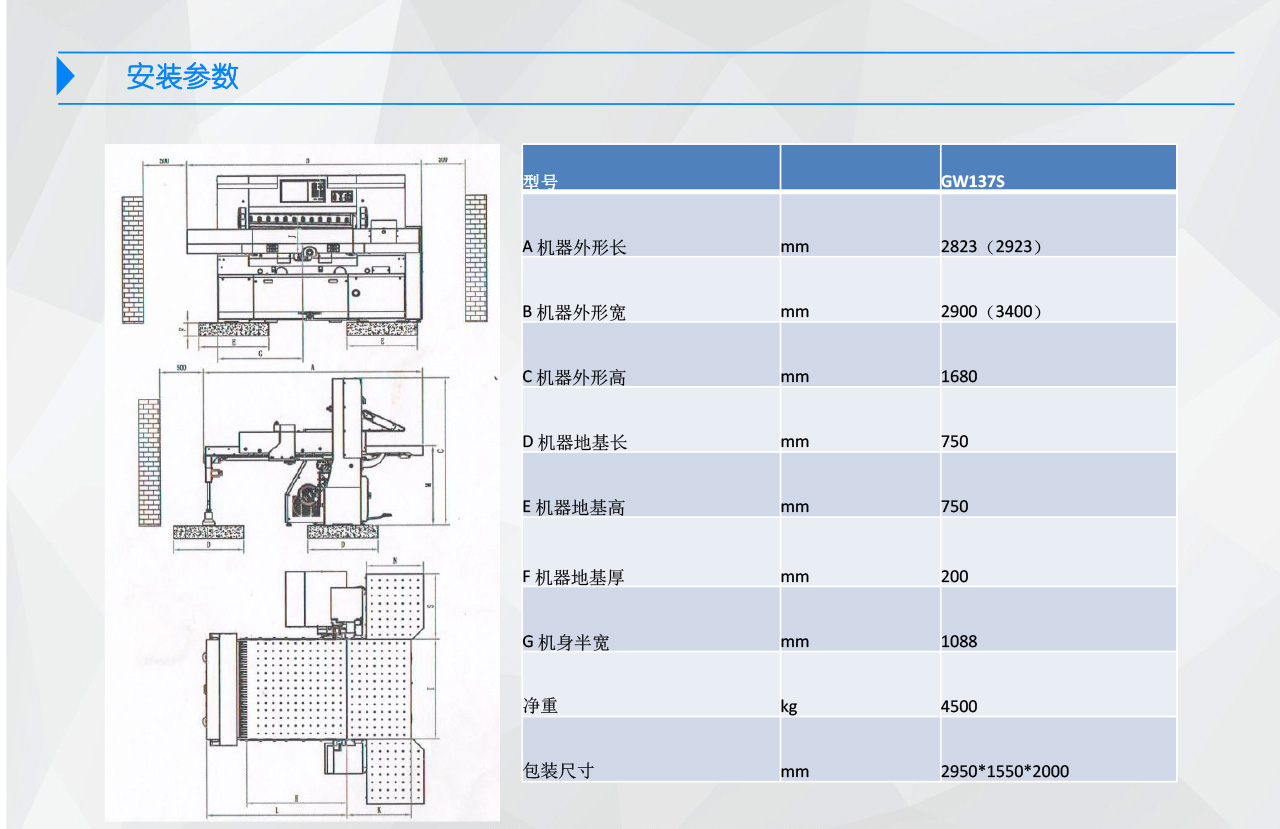
Task: Click the 2950*1550*2000 packaging size value
Action: 1005,772
